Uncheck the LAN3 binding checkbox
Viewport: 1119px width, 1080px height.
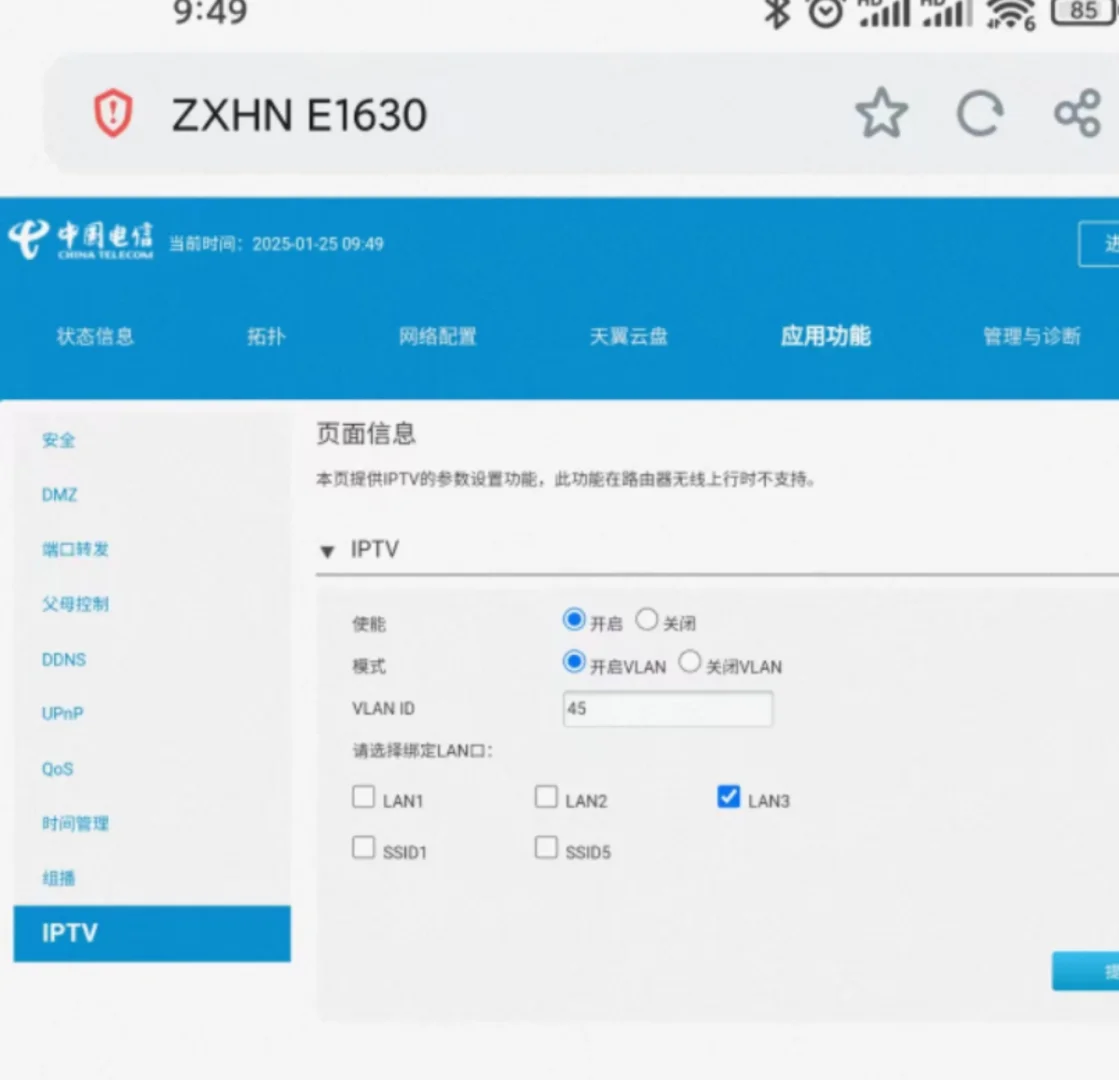[728, 795]
